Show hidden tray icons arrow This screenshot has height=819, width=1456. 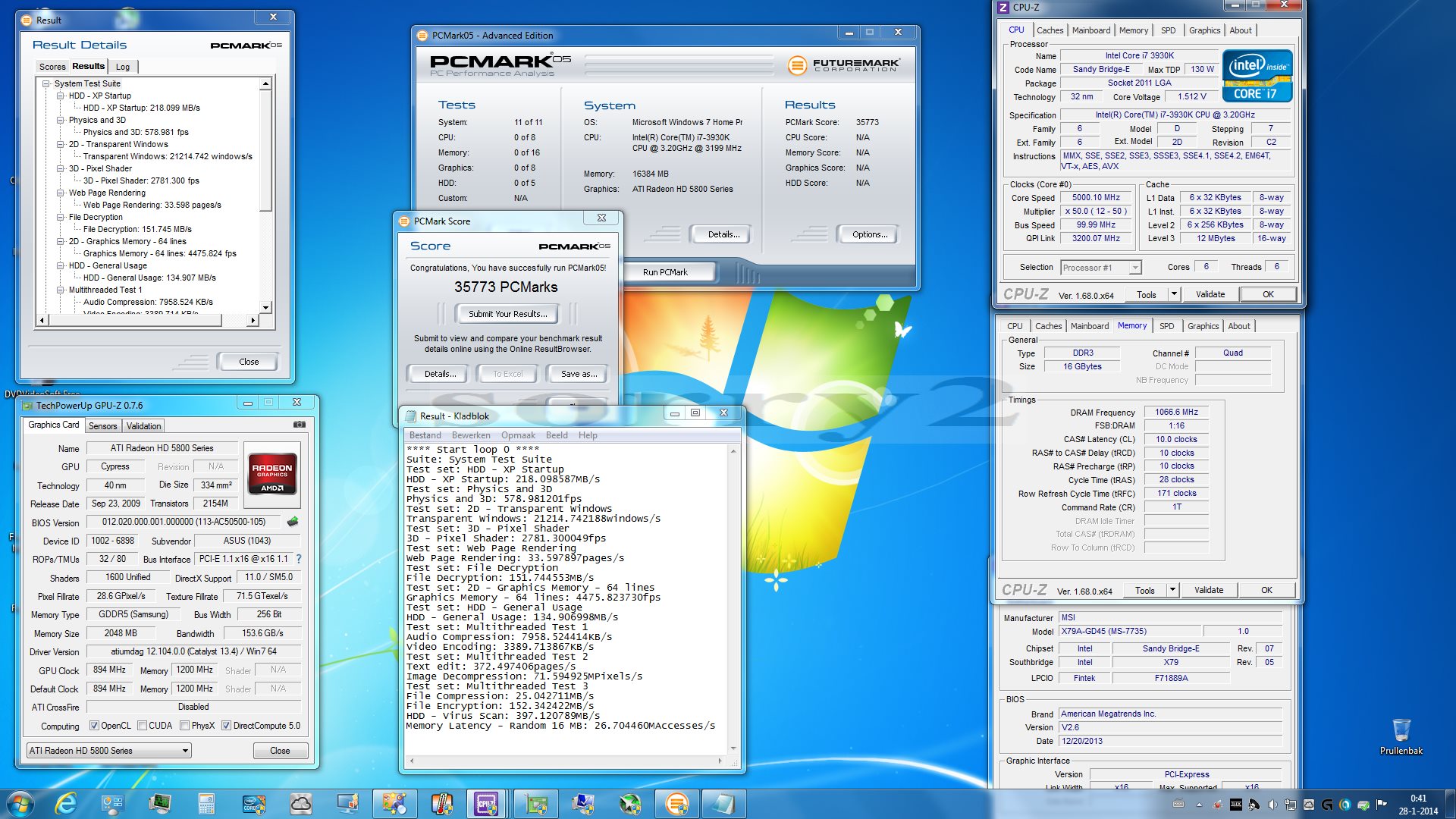point(1199,805)
